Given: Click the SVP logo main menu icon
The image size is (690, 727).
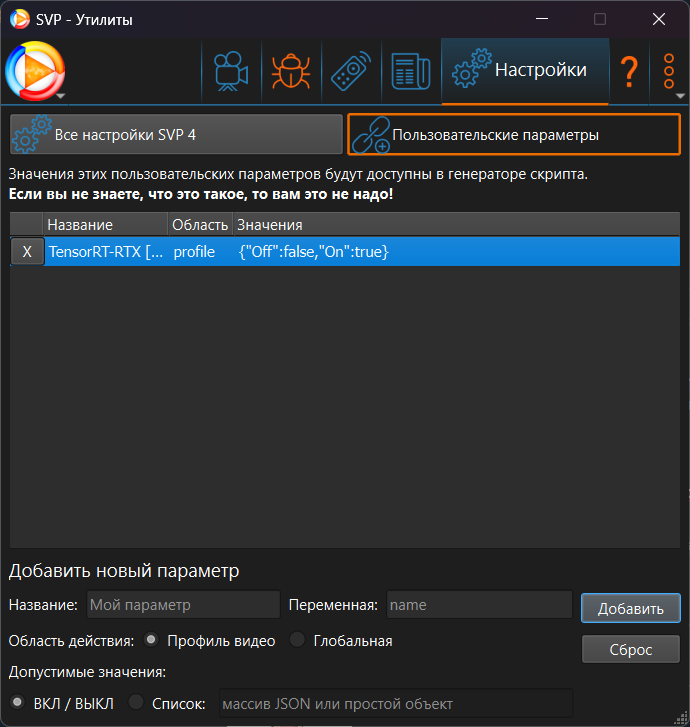Looking at the screenshot, I should point(35,71).
